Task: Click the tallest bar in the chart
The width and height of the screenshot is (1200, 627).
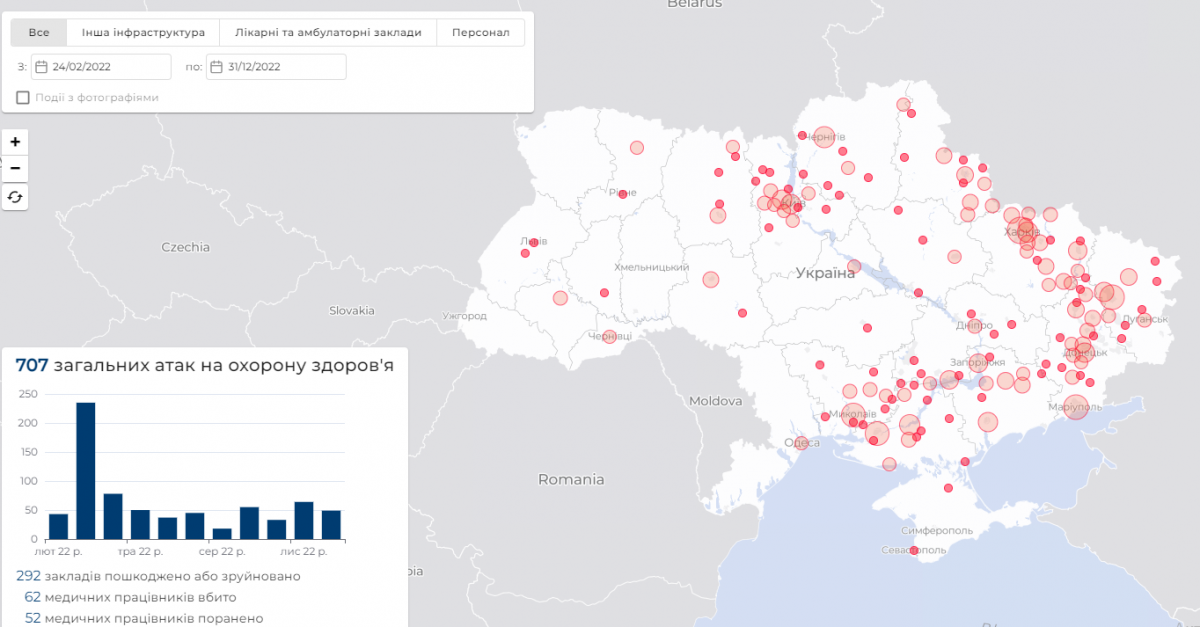Action: 86,470
